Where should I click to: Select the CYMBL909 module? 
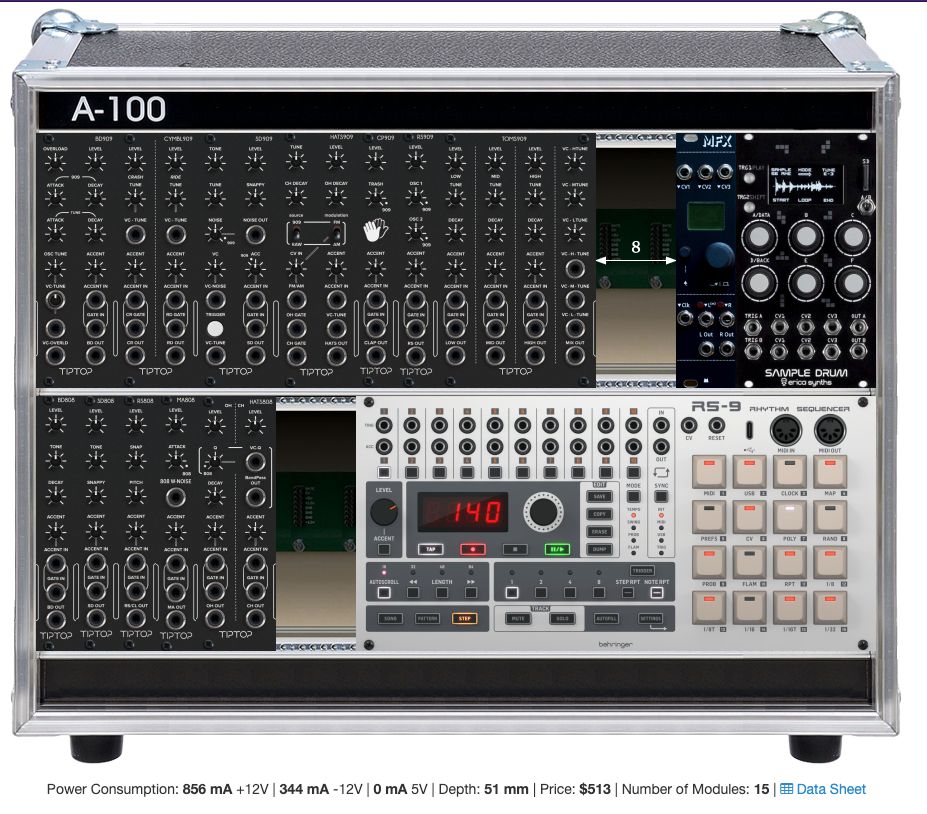tap(155, 260)
